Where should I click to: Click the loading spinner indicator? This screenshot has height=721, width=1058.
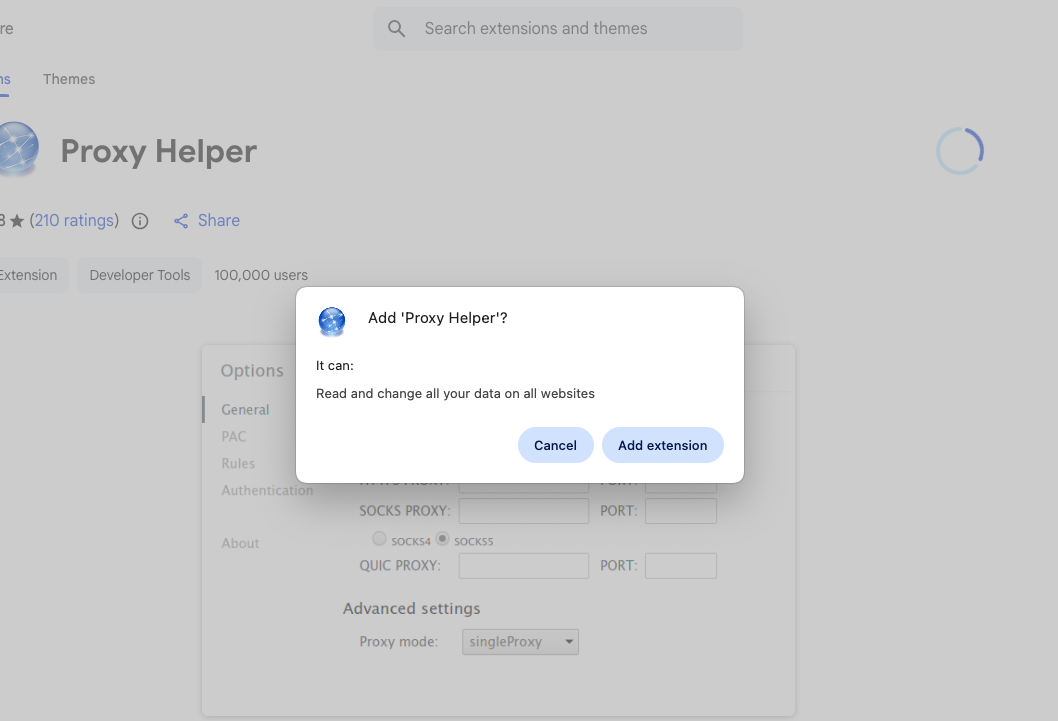[960, 151]
